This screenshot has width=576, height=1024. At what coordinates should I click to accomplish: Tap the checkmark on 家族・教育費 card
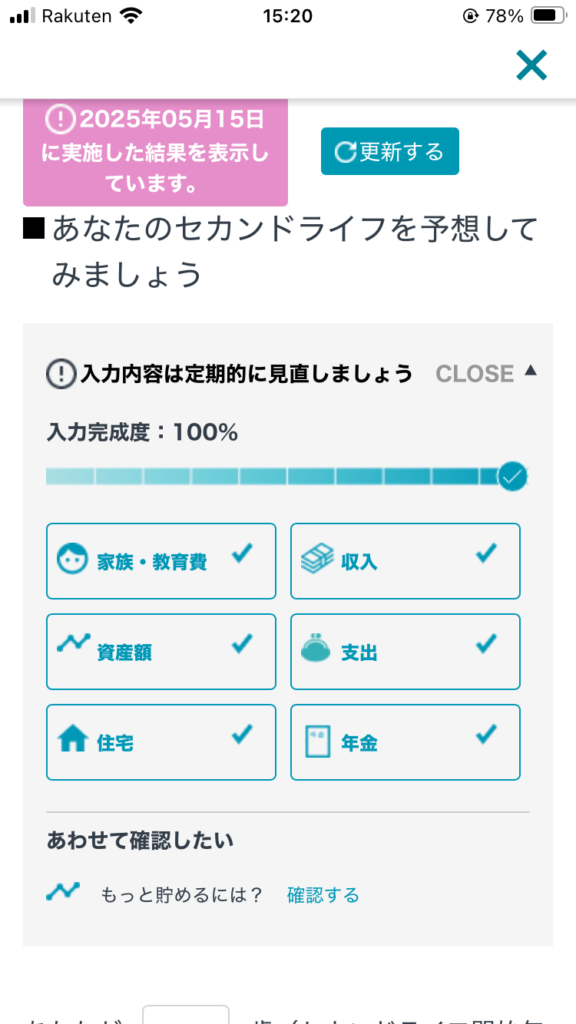coord(242,554)
